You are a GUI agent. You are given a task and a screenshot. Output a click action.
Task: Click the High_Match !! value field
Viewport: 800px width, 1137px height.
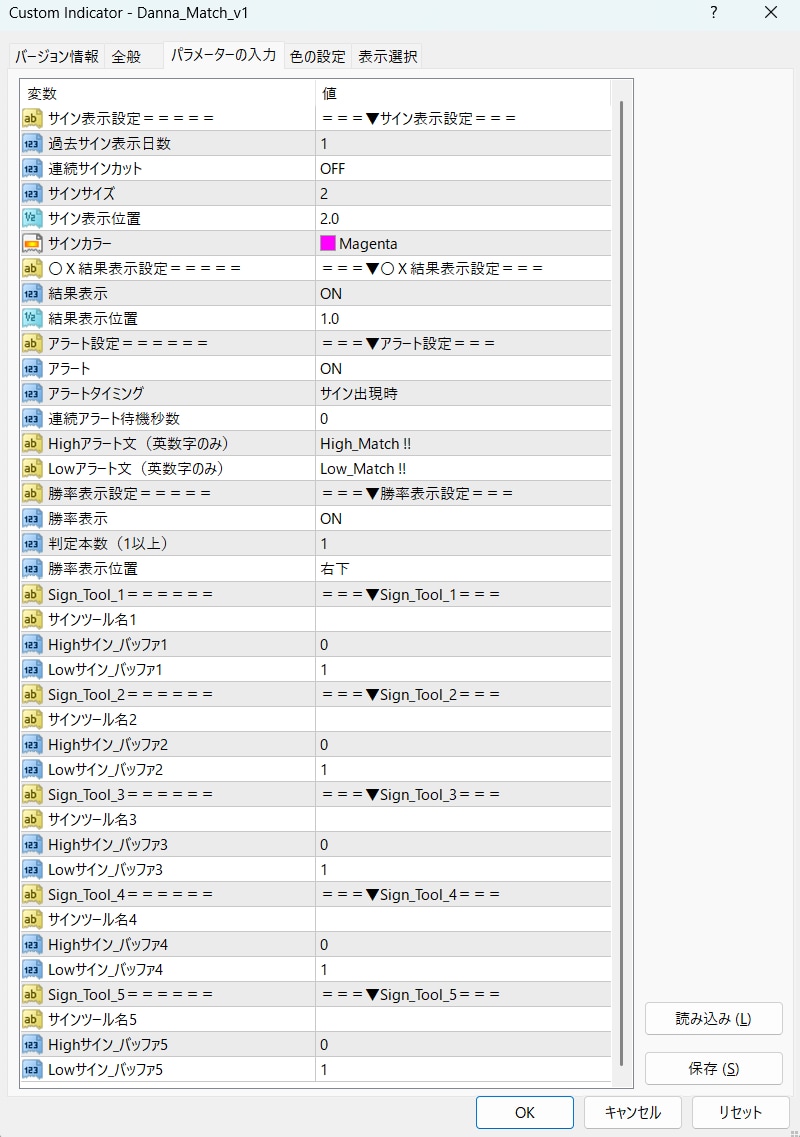pyautogui.click(x=463, y=444)
